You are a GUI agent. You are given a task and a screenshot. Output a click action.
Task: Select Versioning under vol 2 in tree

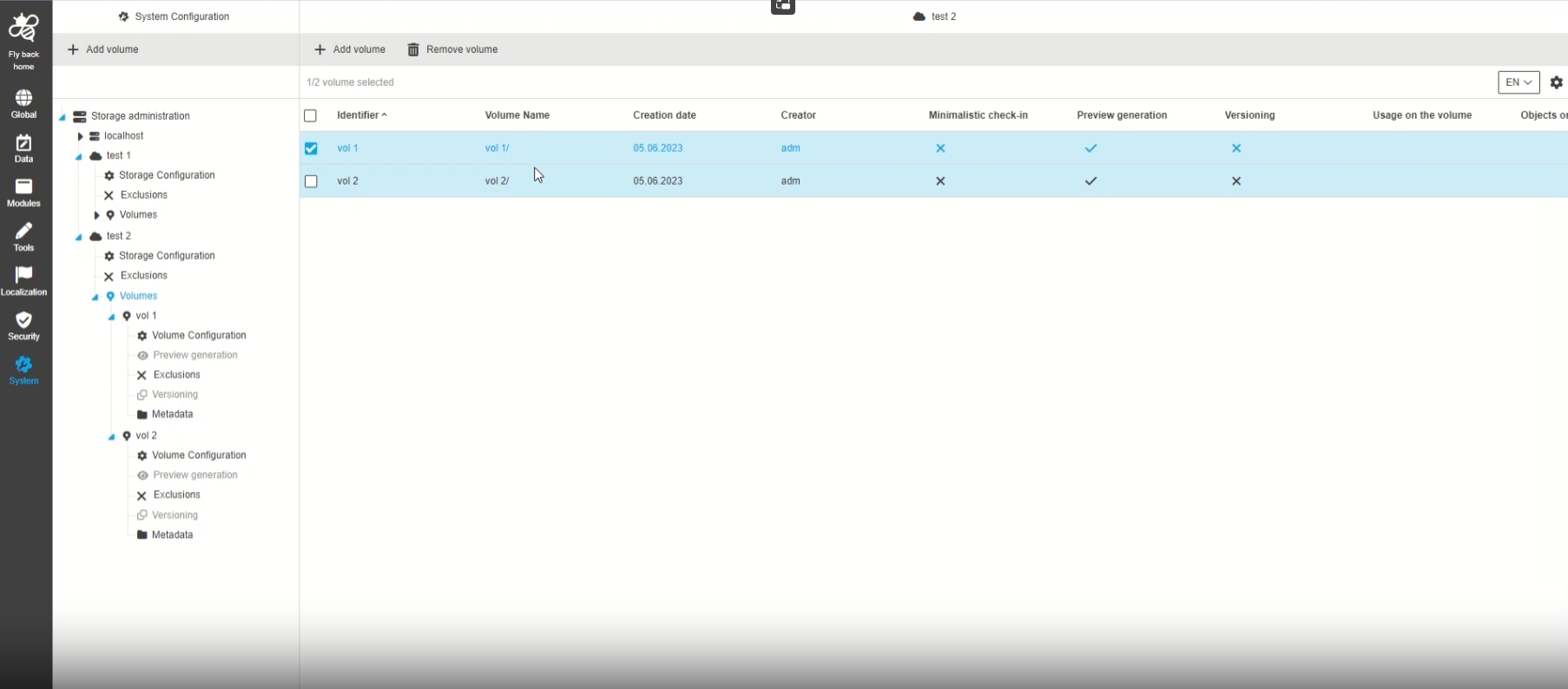[175, 515]
